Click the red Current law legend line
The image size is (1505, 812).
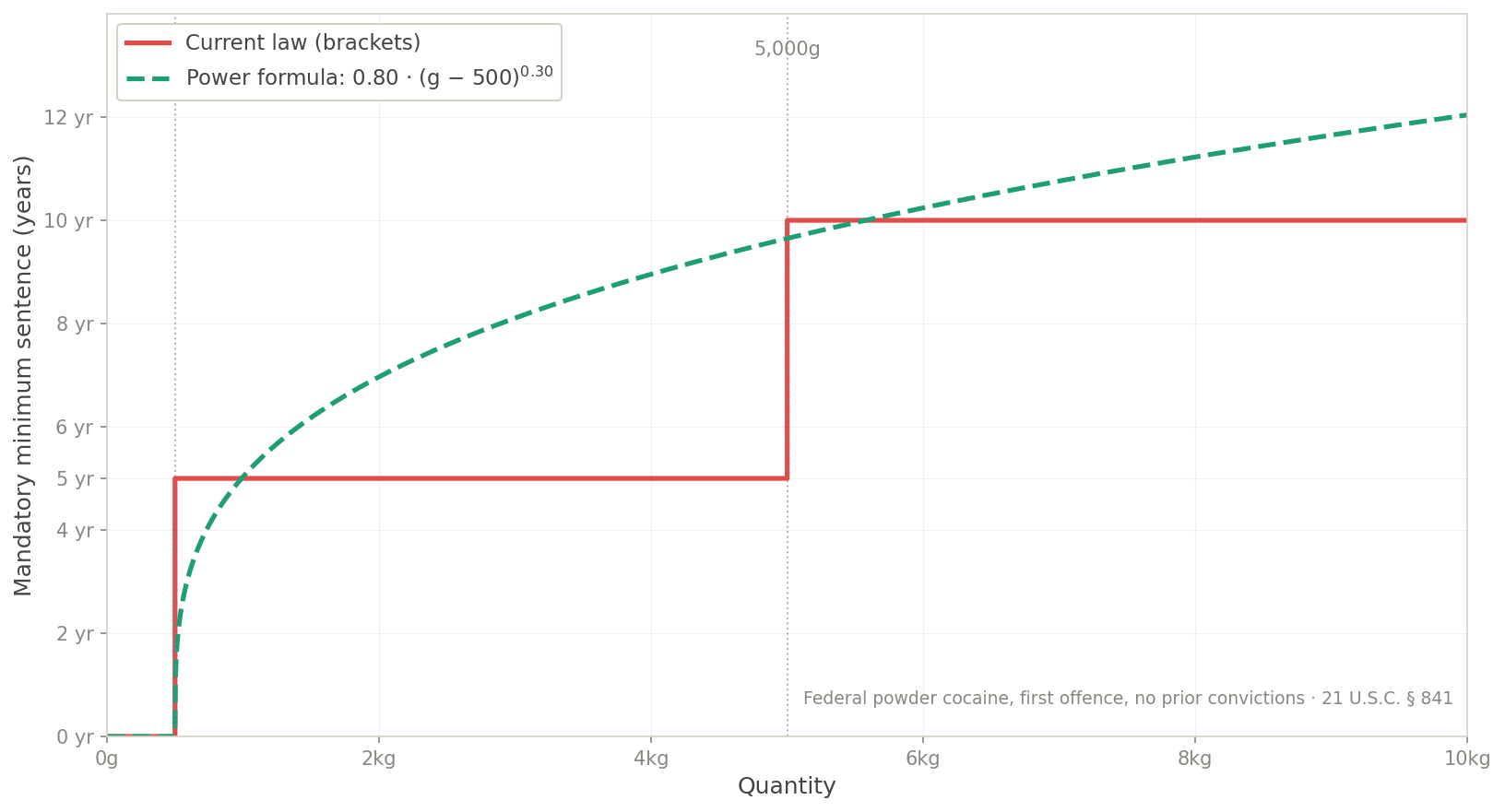pyautogui.click(x=148, y=43)
